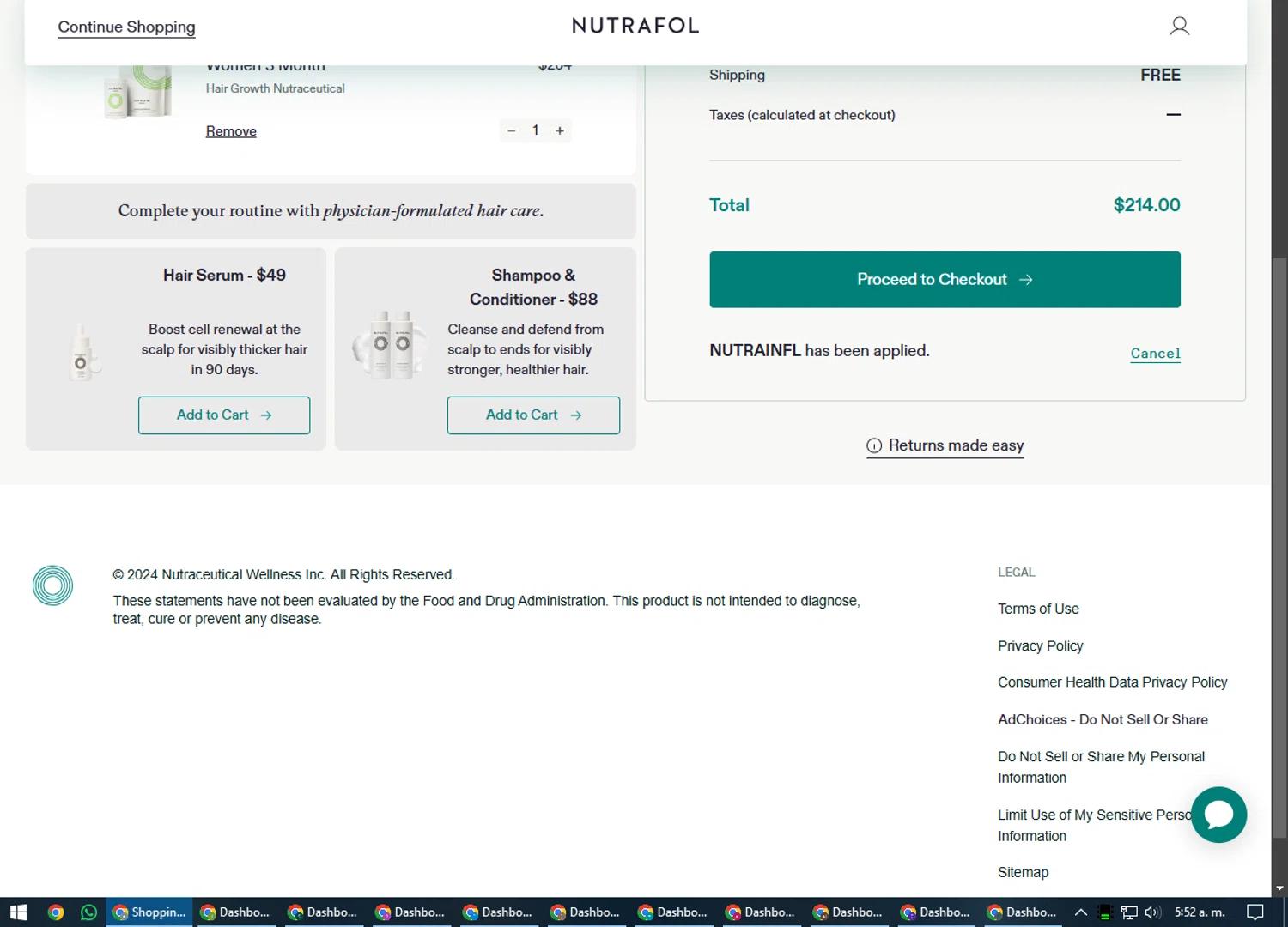1288x927 pixels.
Task: Click the scrollbar down arrow
Action: tap(1279, 889)
